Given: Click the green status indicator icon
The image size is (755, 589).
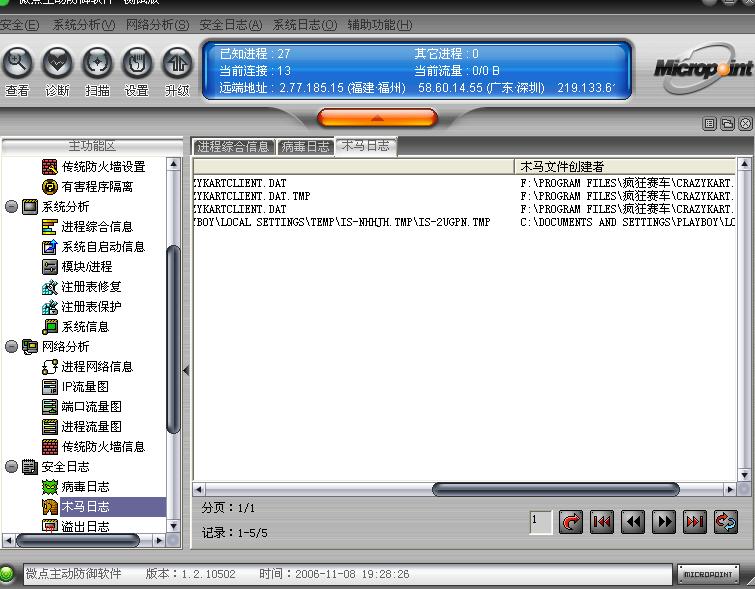Looking at the screenshot, I should pos(7,574).
